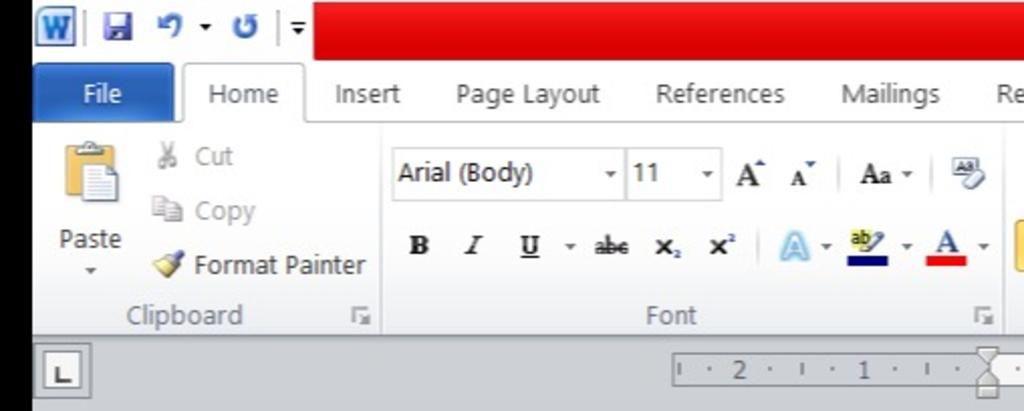Open the Font dialog launcher
The image size is (1024, 411).
click(x=984, y=316)
